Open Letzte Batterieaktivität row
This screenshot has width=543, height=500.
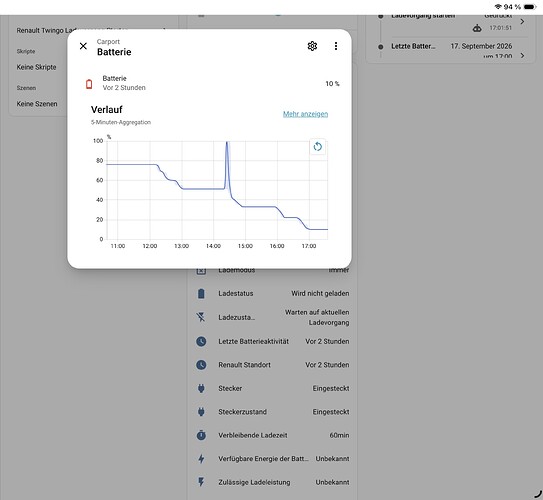pos(272,341)
